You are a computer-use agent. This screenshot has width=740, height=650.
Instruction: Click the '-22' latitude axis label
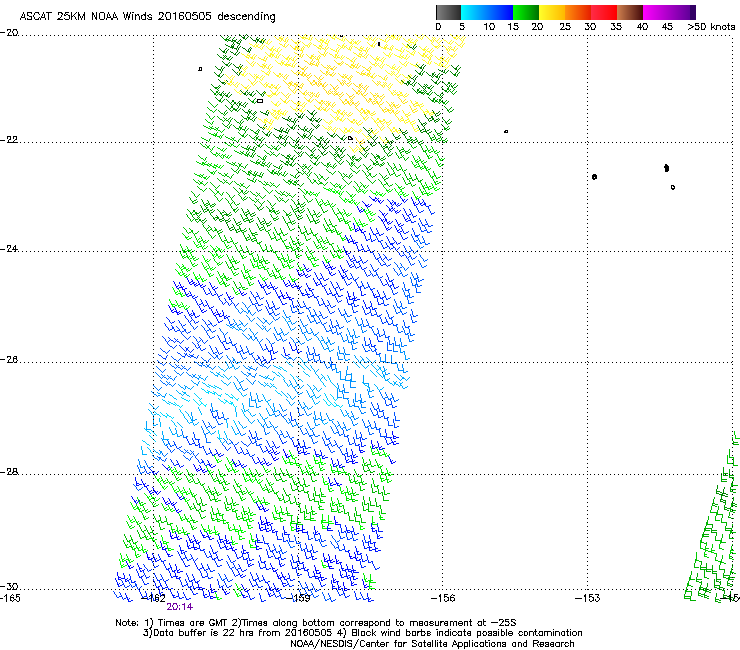(9, 140)
